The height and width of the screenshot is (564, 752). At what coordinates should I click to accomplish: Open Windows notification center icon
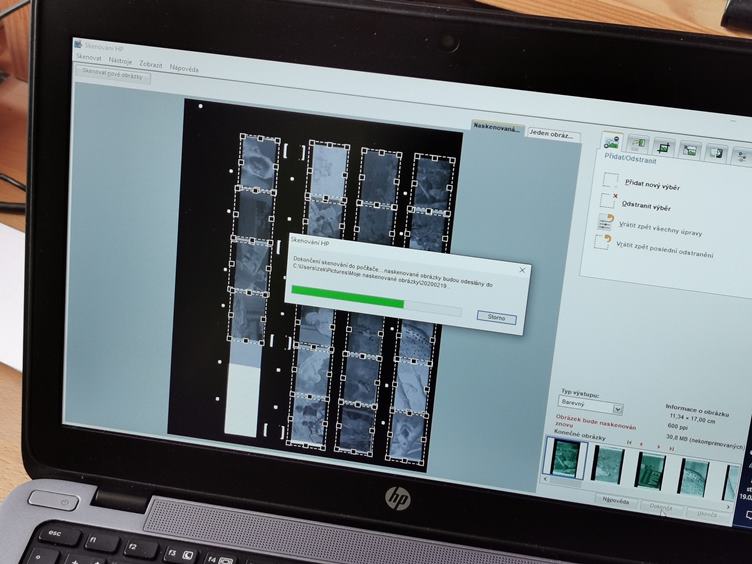[749, 516]
